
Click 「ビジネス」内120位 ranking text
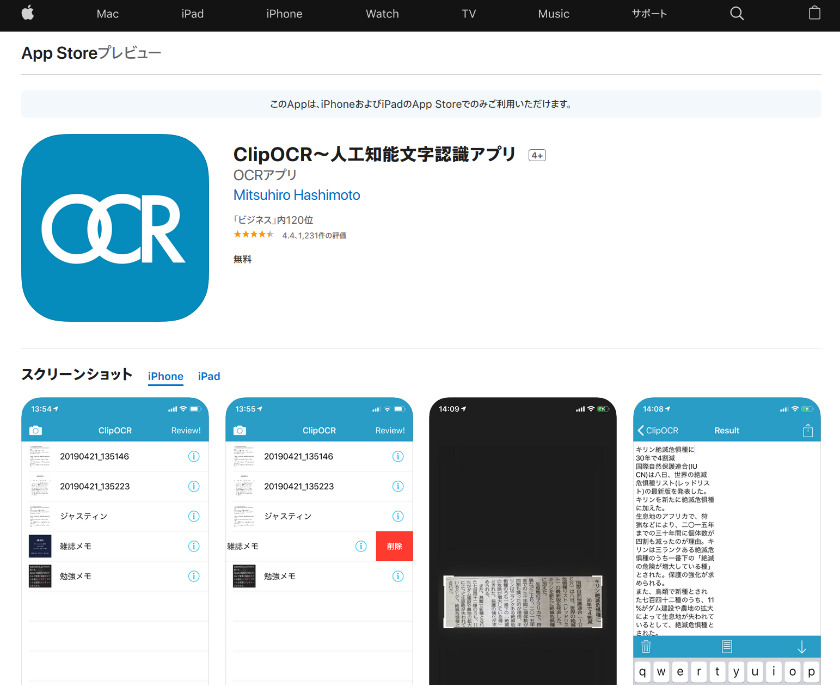point(273,220)
